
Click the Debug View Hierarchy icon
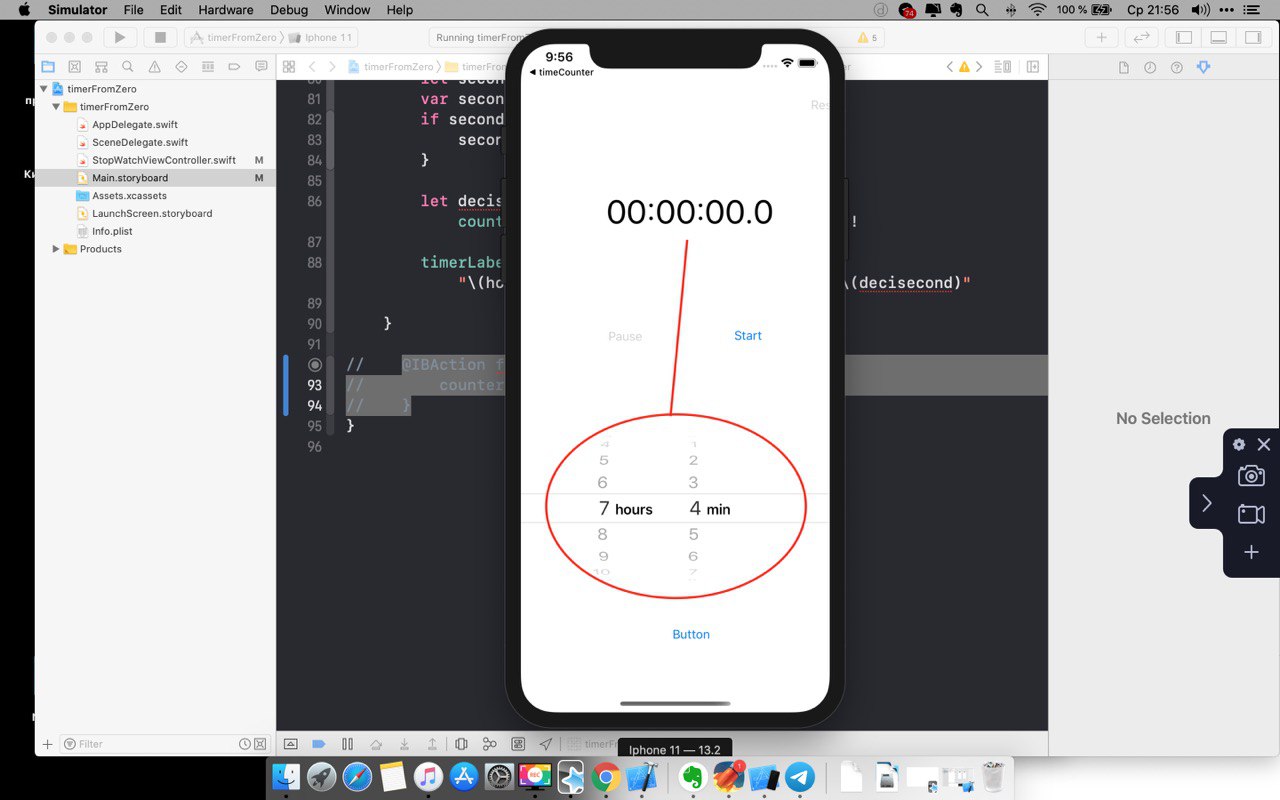click(x=461, y=744)
